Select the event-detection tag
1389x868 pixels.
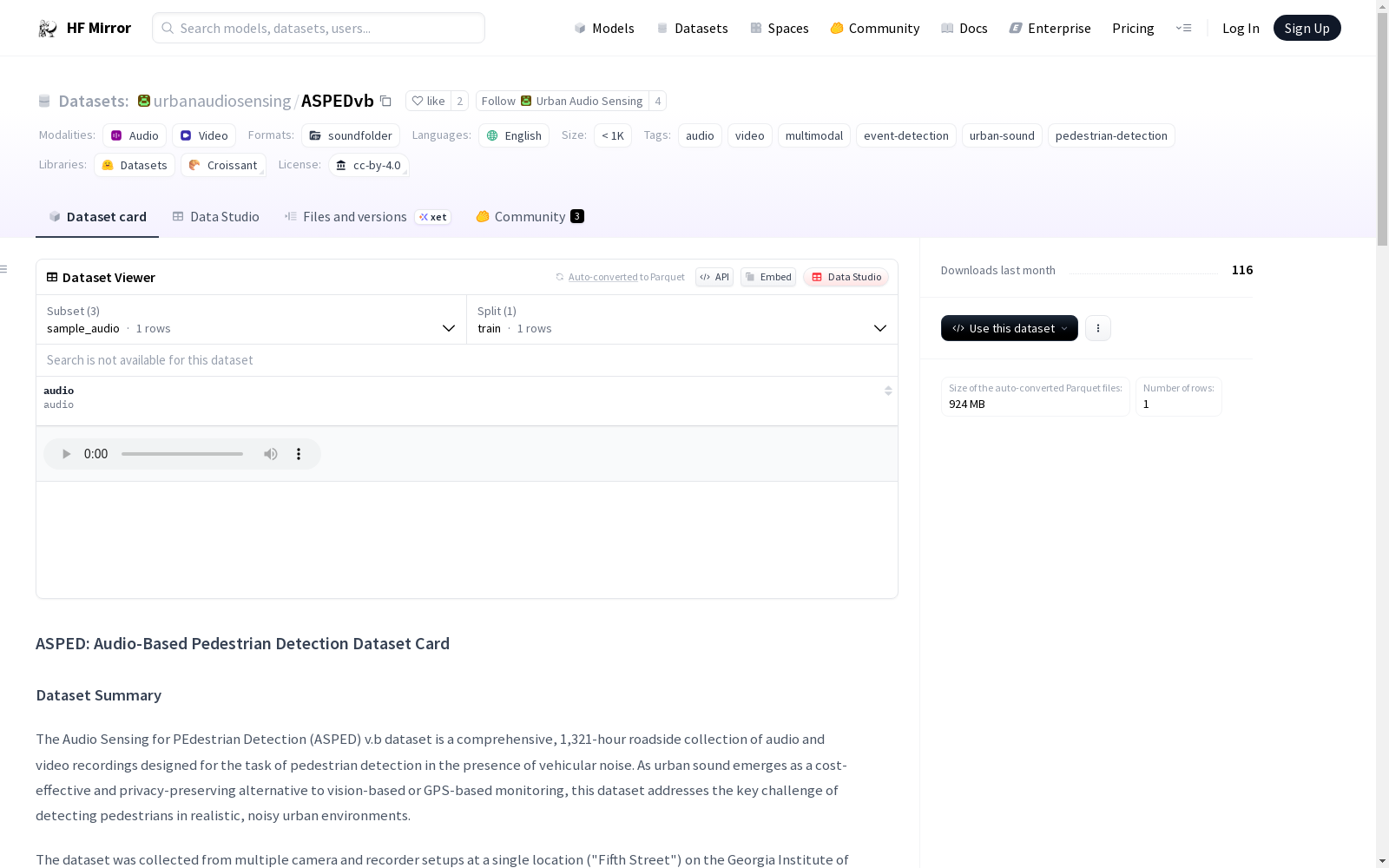click(906, 135)
